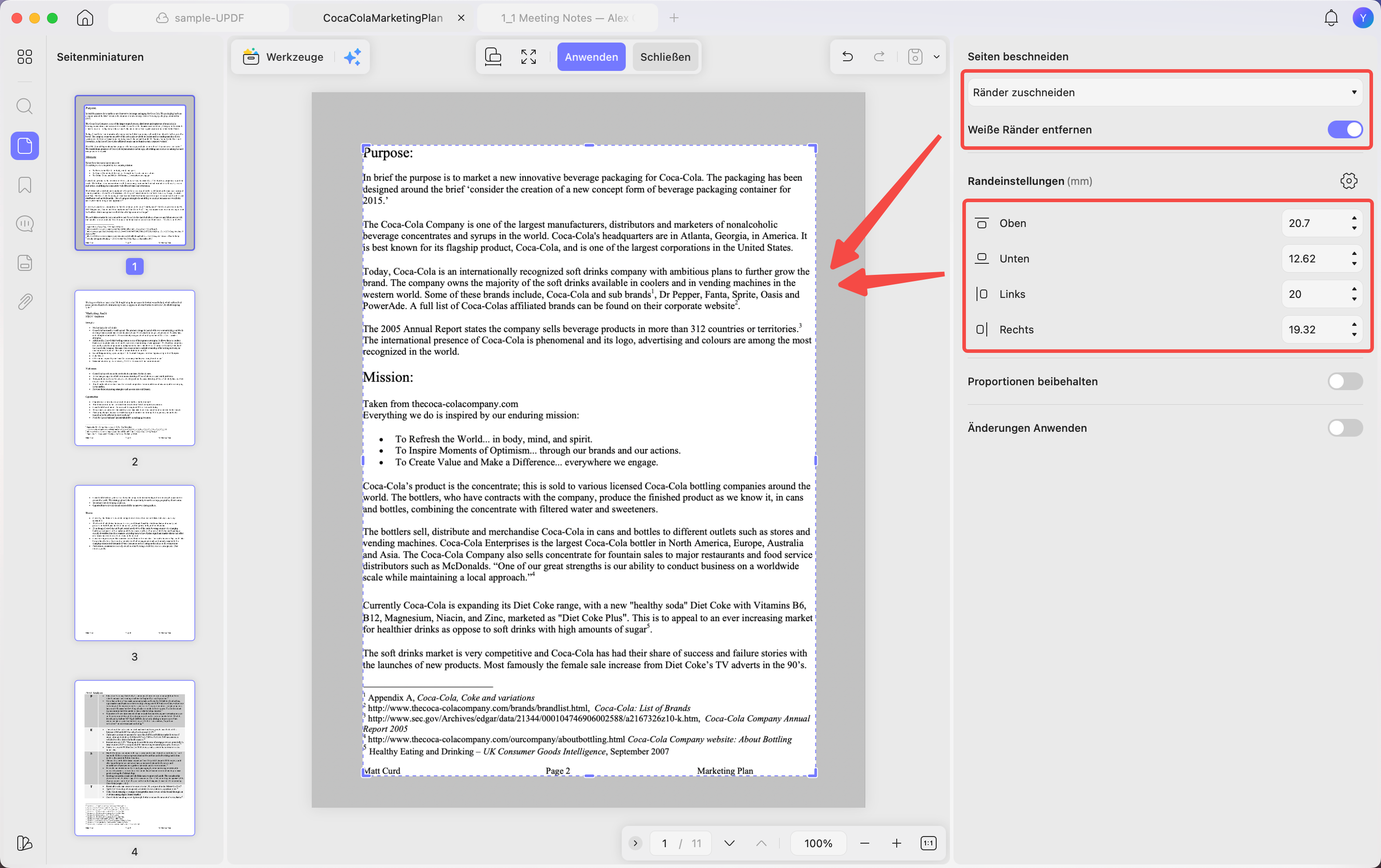Screen dimensions: 1381x868
Task: Select page 3 thumbnail
Action: [x=135, y=563]
